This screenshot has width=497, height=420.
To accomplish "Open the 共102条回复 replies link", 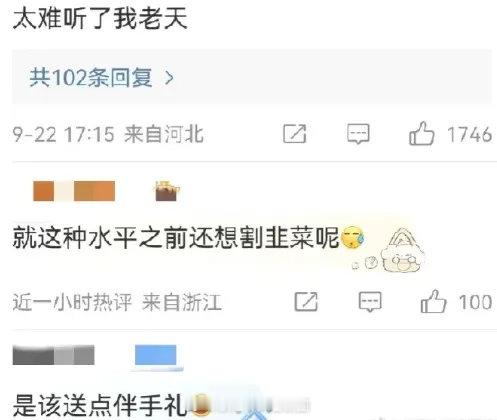I will click(91, 78).
